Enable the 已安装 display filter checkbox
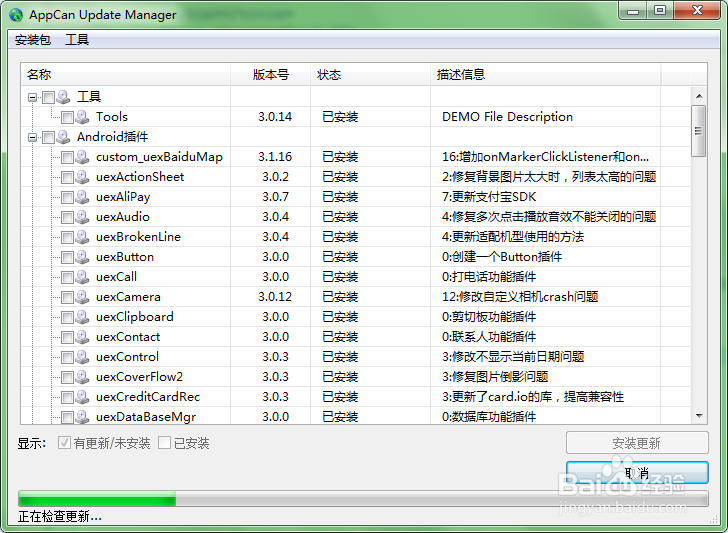Viewport: 728px width, 533px height. pos(164,443)
